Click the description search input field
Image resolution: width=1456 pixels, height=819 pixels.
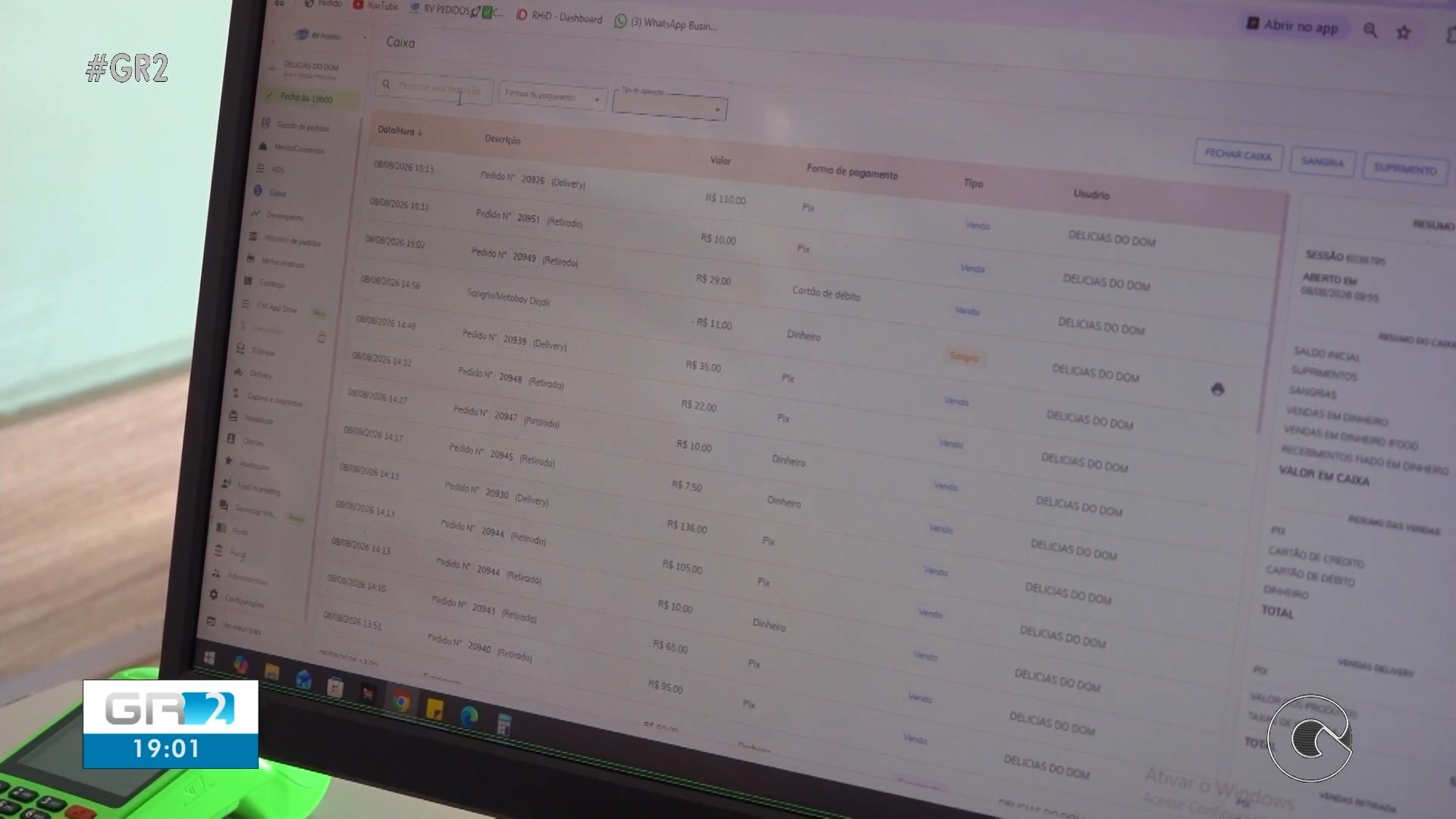(435, 89)
